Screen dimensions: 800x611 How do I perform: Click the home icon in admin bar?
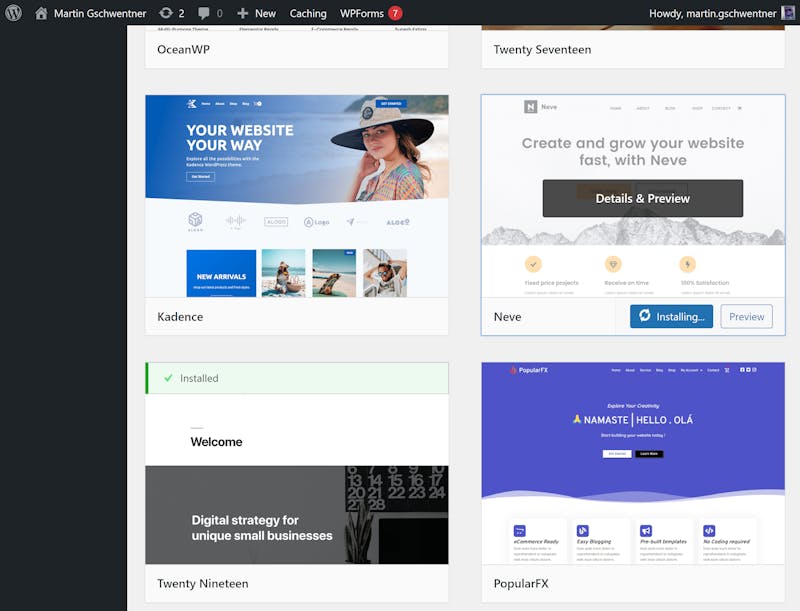(x=41, y=13)
